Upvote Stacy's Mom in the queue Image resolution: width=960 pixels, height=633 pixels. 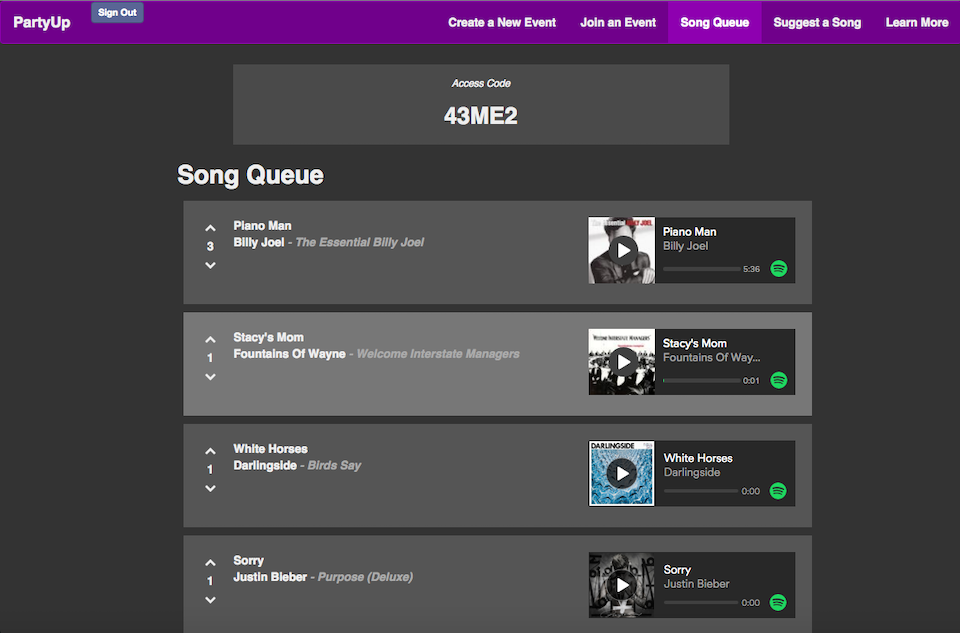[x=210, y=340]
